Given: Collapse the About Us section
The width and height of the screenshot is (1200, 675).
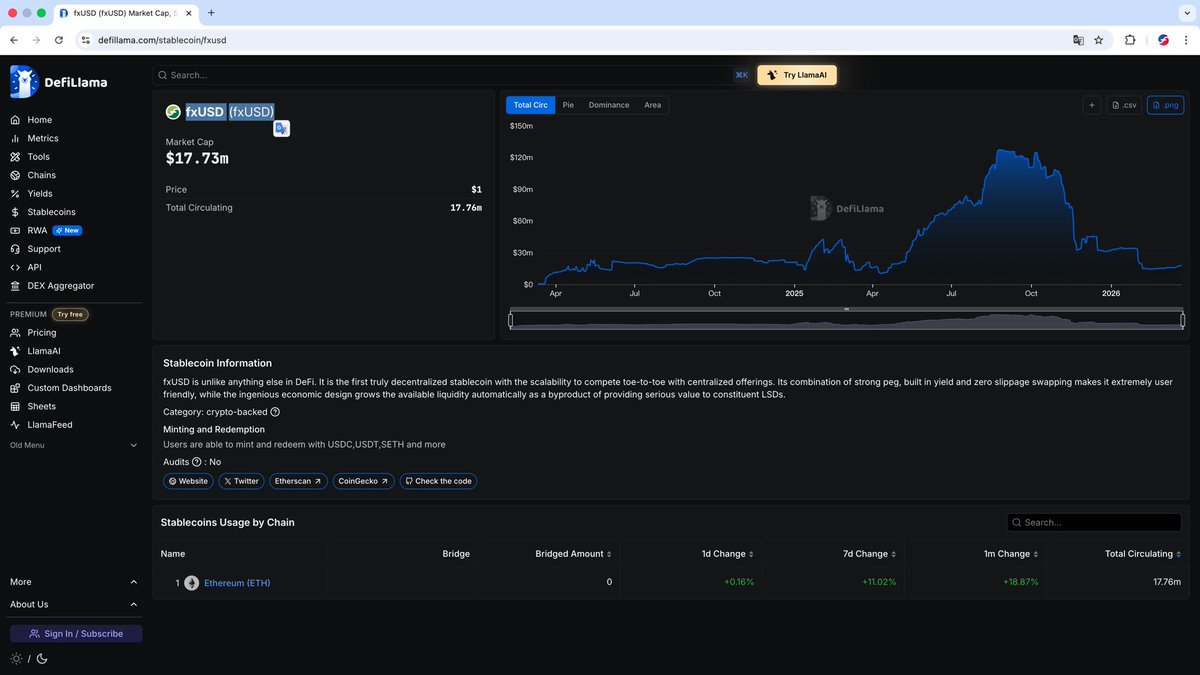Looking at the screenshot, I should click(x=74, y=604).
